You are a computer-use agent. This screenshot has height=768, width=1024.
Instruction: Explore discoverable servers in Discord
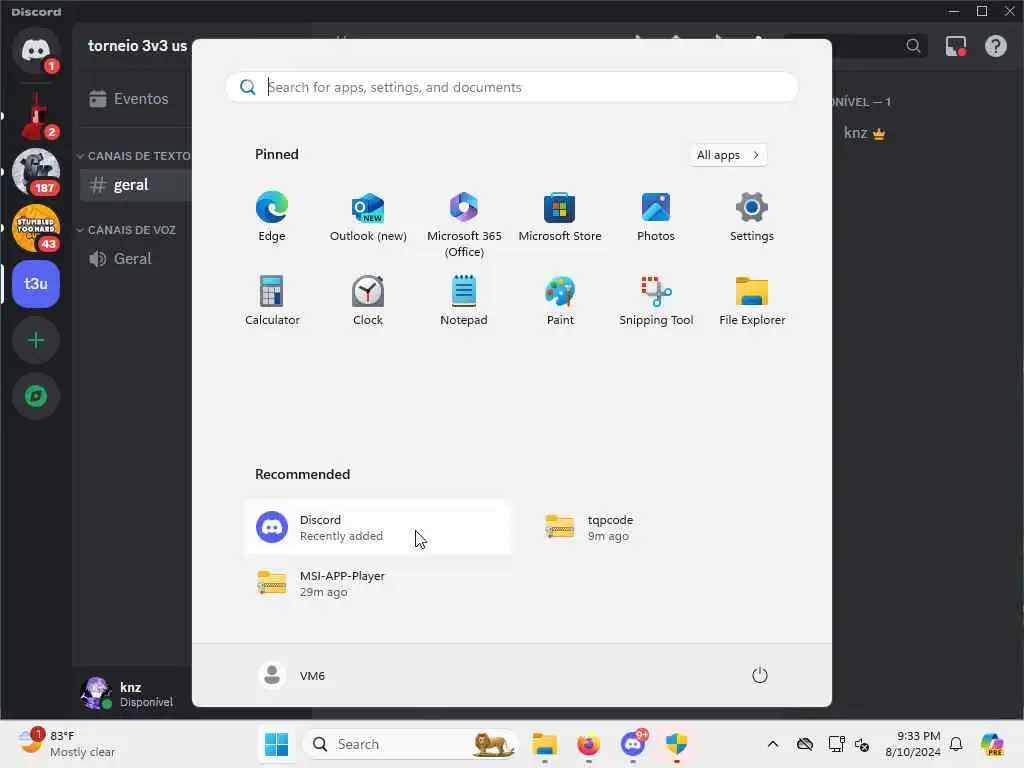(x=36, y=396)
